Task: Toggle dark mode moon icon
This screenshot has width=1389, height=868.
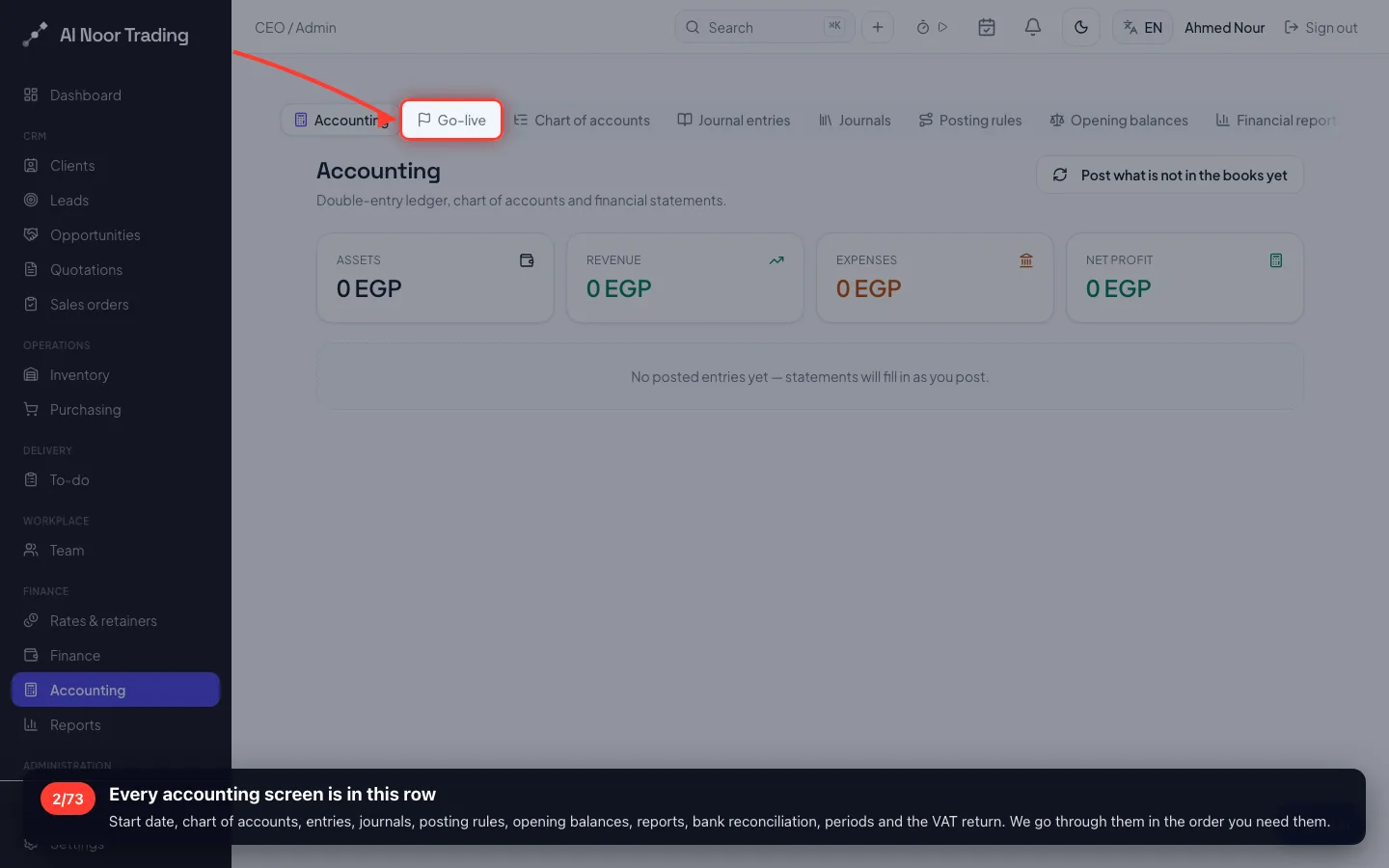Action: (1081, 27)
